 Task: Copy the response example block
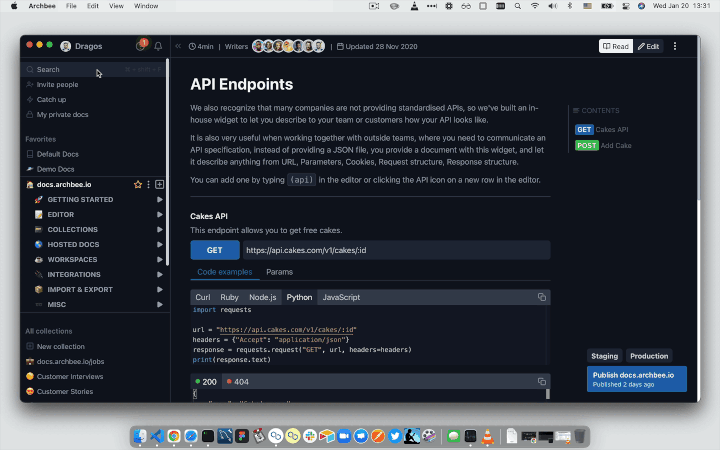pos(542,381)
